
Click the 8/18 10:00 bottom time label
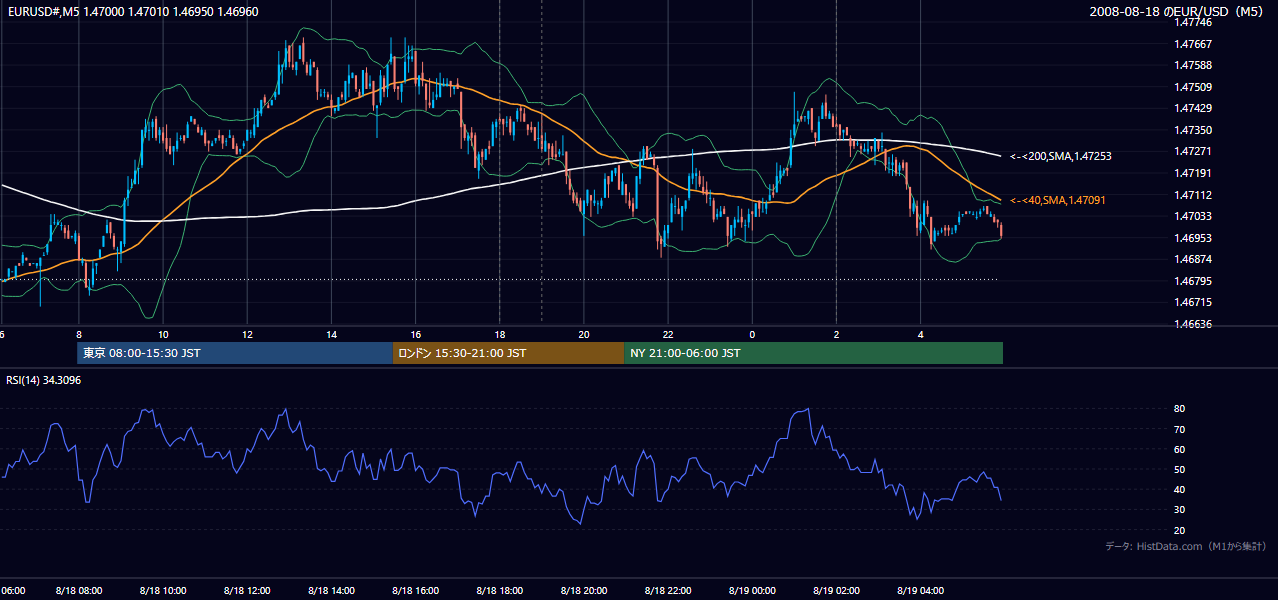(163, 591)
